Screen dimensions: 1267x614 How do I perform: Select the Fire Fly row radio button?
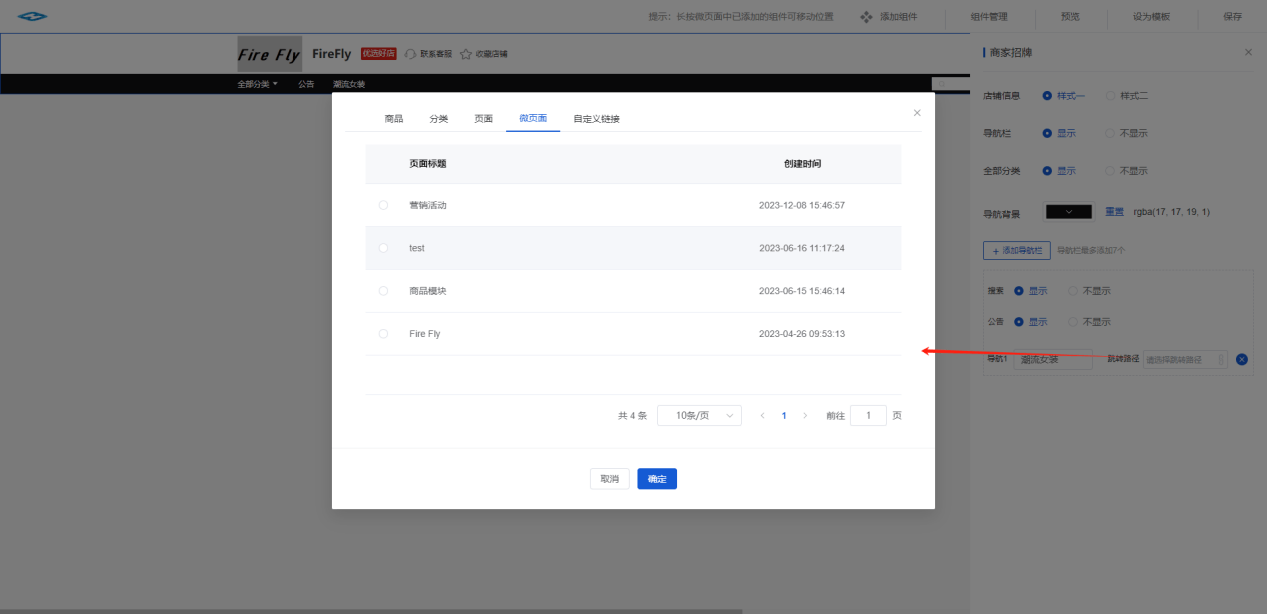pyautogui.click(x=383, y=334)
